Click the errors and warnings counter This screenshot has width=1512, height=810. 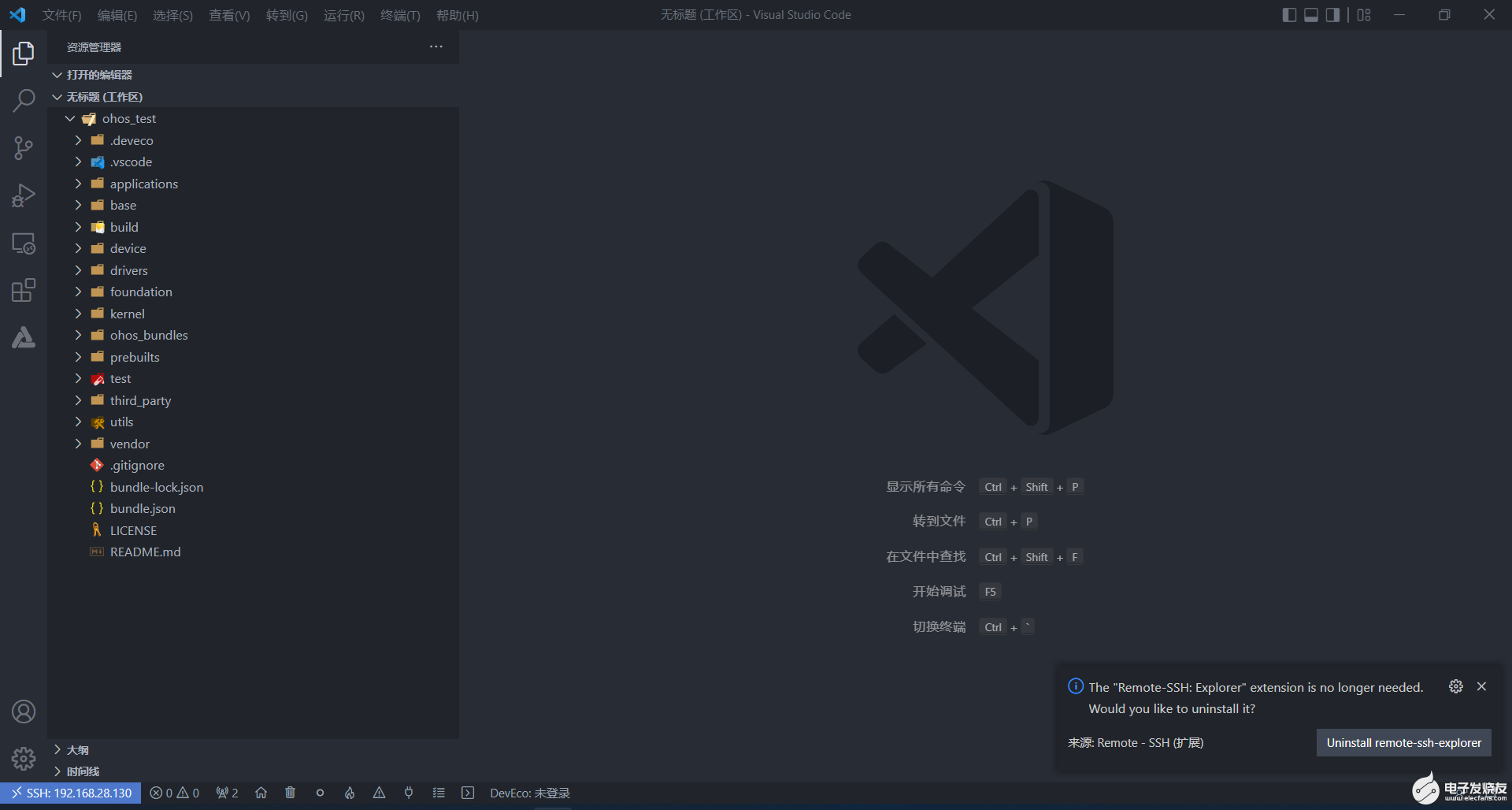coord(174,793)
